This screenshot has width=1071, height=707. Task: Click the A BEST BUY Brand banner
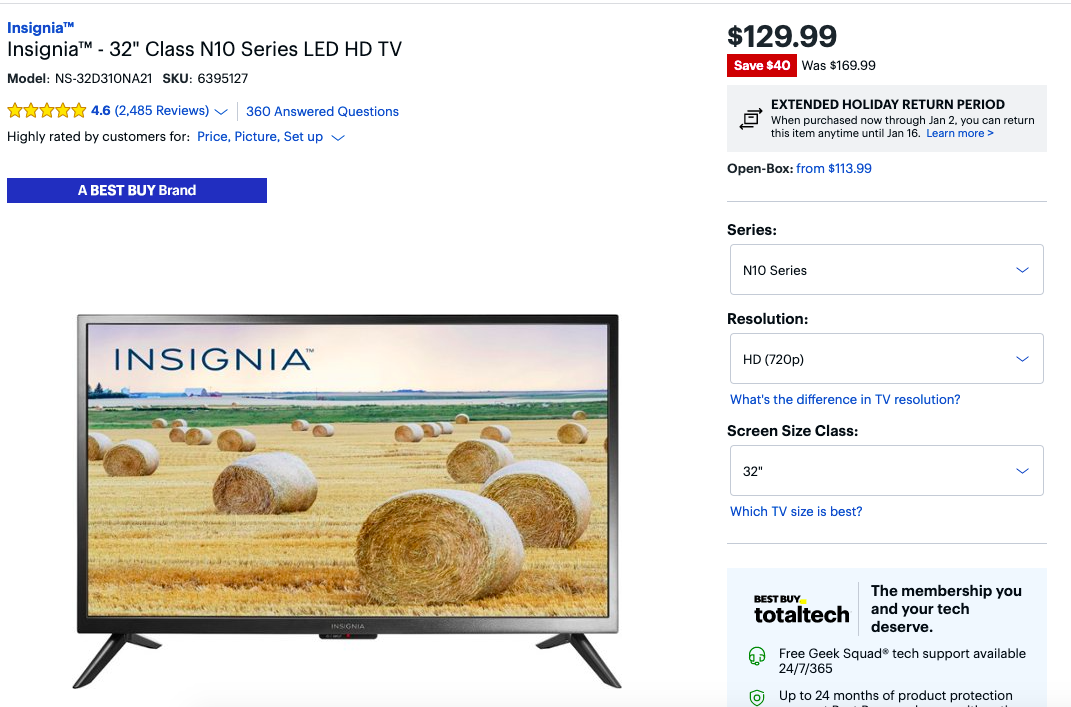[x=137, y=191]
